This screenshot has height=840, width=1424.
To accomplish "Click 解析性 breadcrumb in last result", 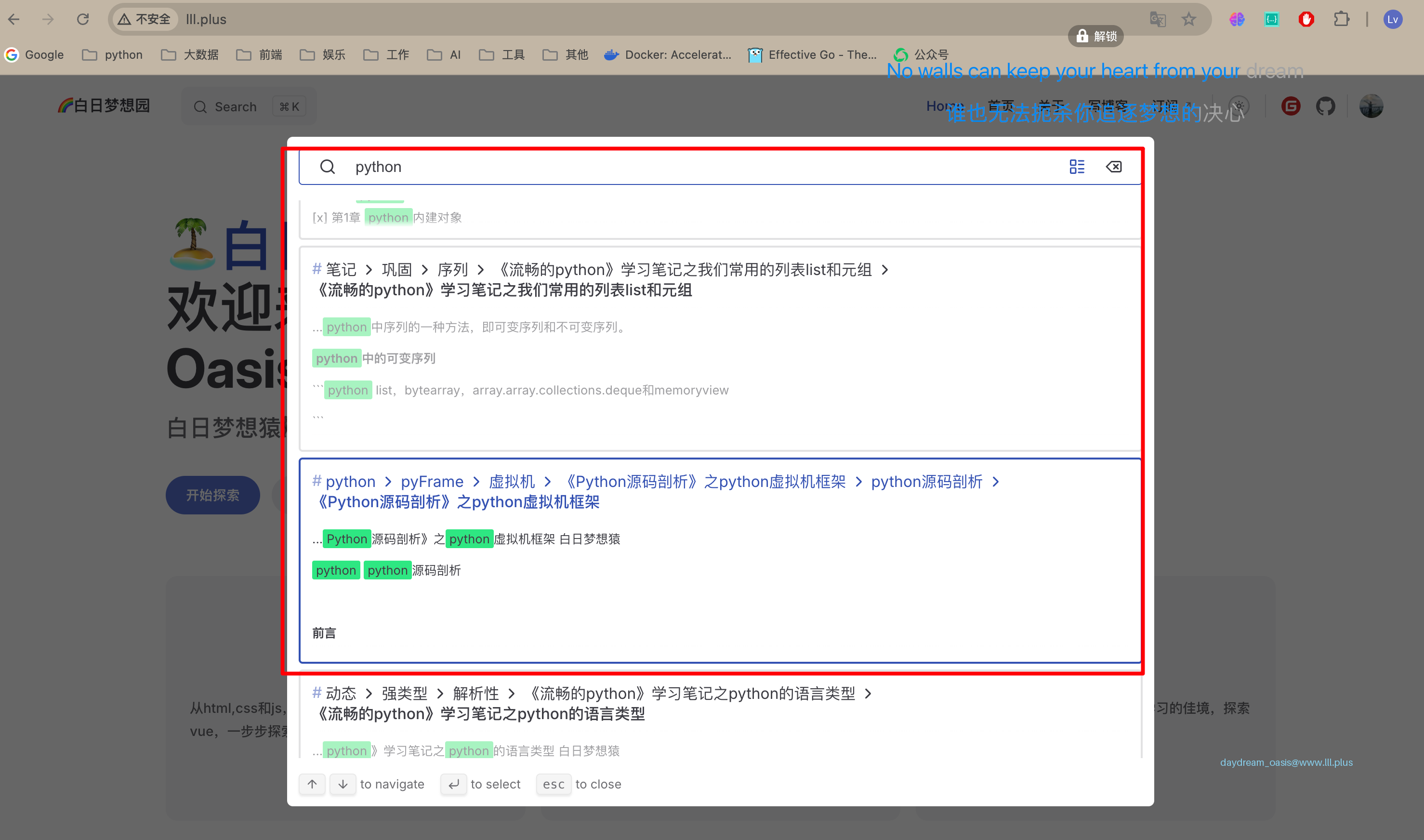I will [475, 693].
